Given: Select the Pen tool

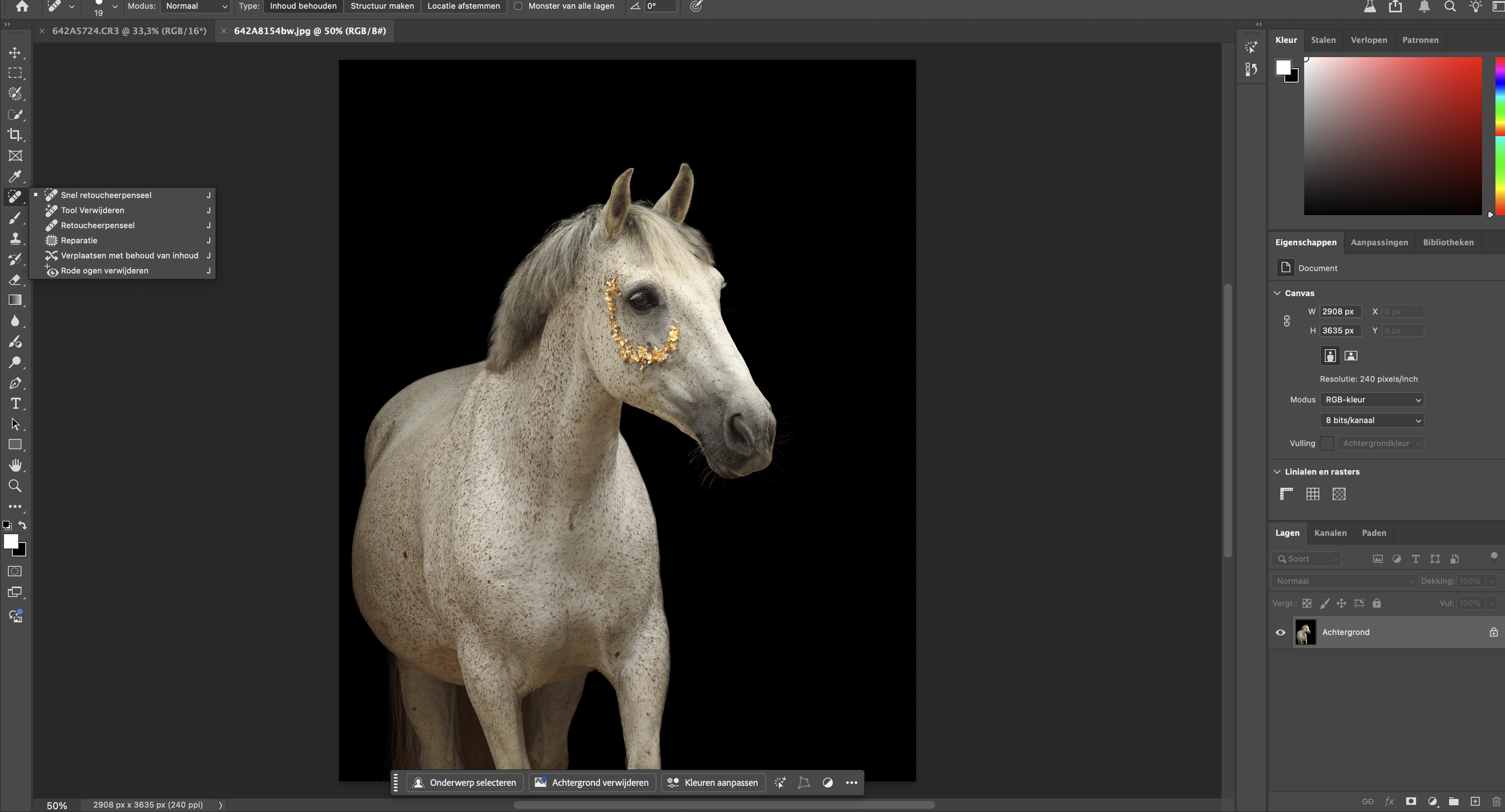Looking at the screenshot, I should pos(15,383).
